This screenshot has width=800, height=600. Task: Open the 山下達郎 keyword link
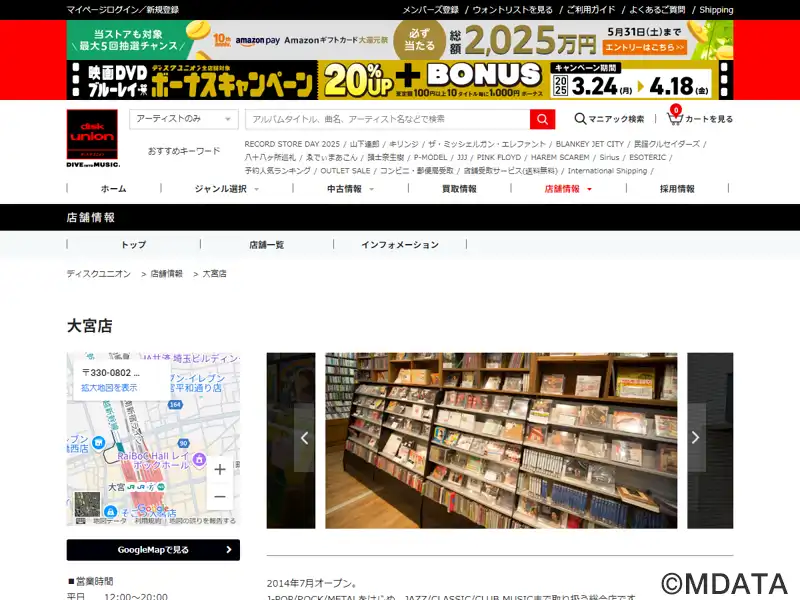(x=364, y=144)
